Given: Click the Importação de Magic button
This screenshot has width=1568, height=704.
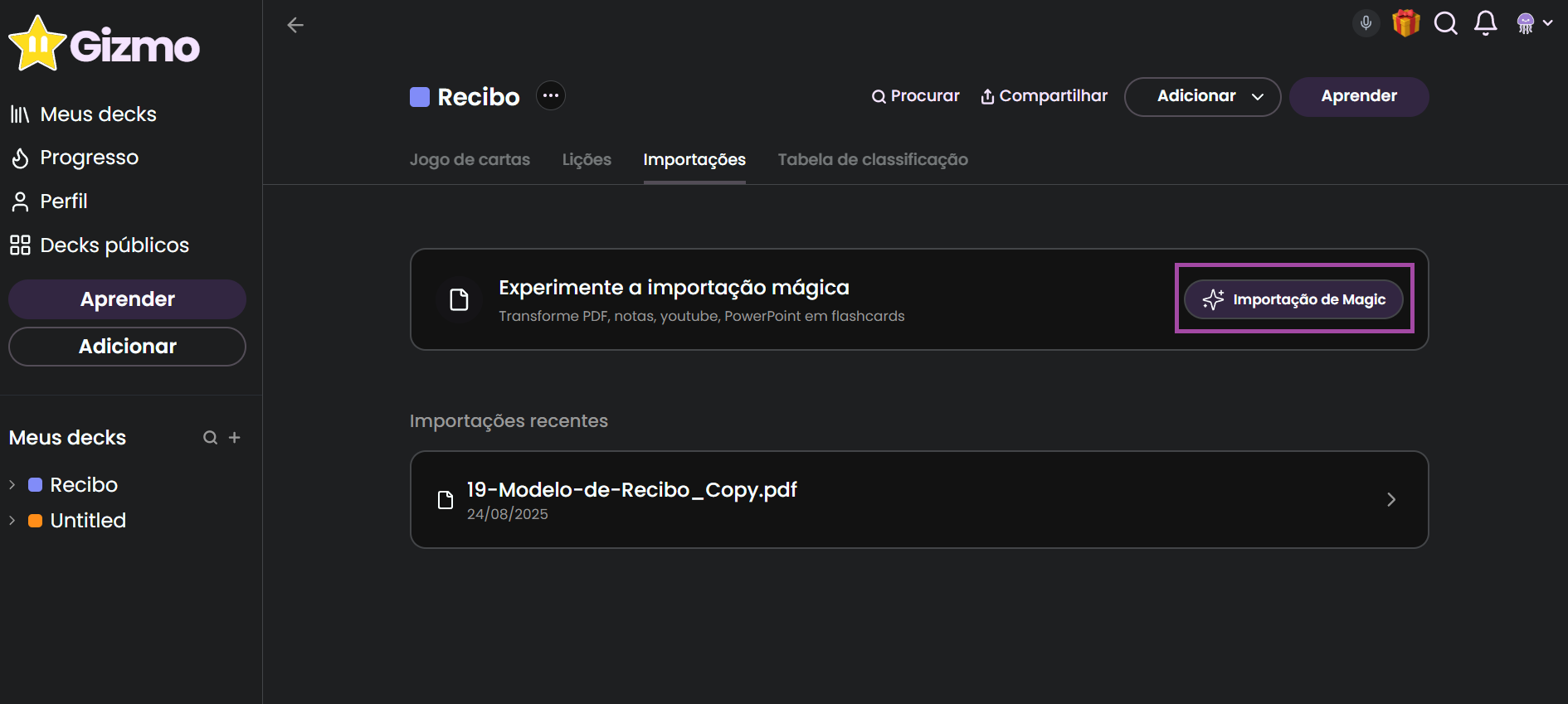Looking at the screenshot, I should pyautogui.click(x=1293, y=299).
